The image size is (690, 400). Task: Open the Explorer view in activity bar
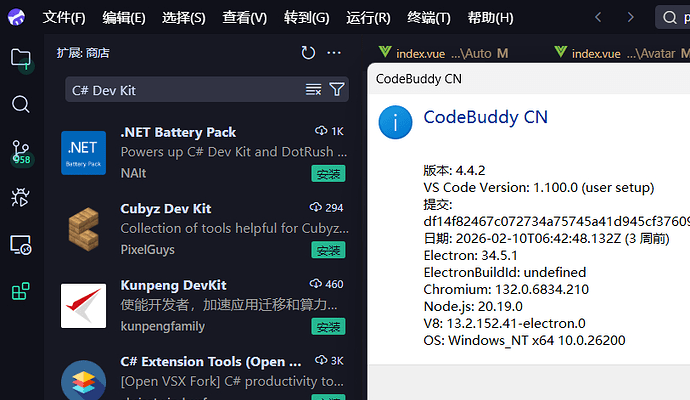[x=21, y=57]
